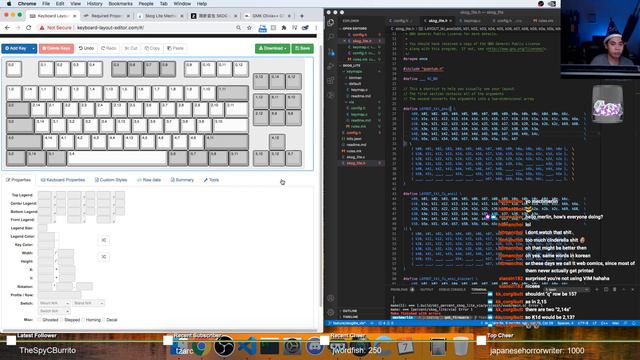The height and width of the screenshot is (360, 640).
Task: Click the Cut toolbar button
Action: coord(131,49)
